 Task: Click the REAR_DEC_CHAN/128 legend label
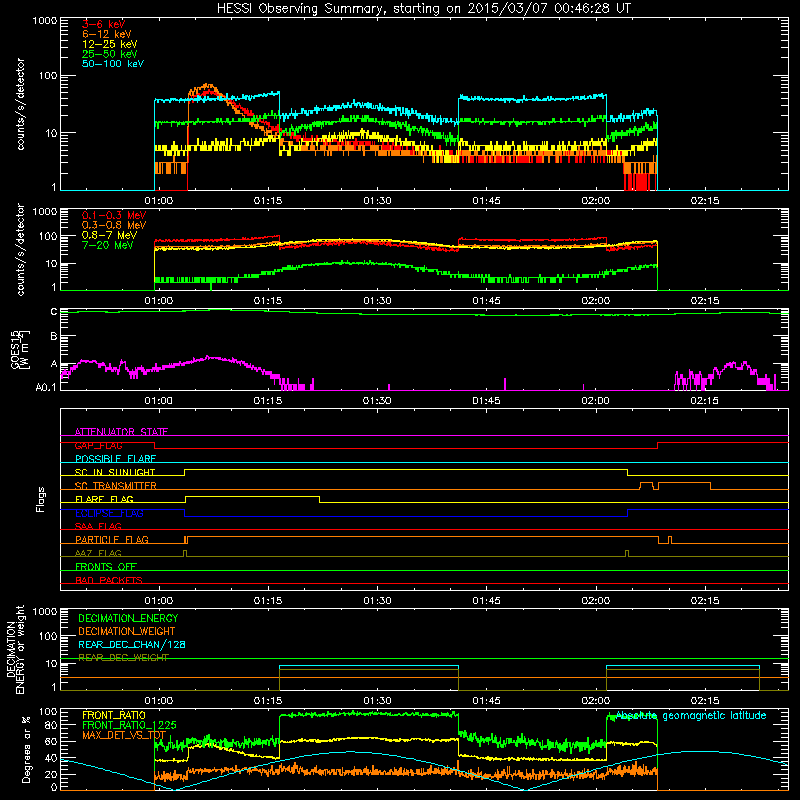(x=132, y=644)
